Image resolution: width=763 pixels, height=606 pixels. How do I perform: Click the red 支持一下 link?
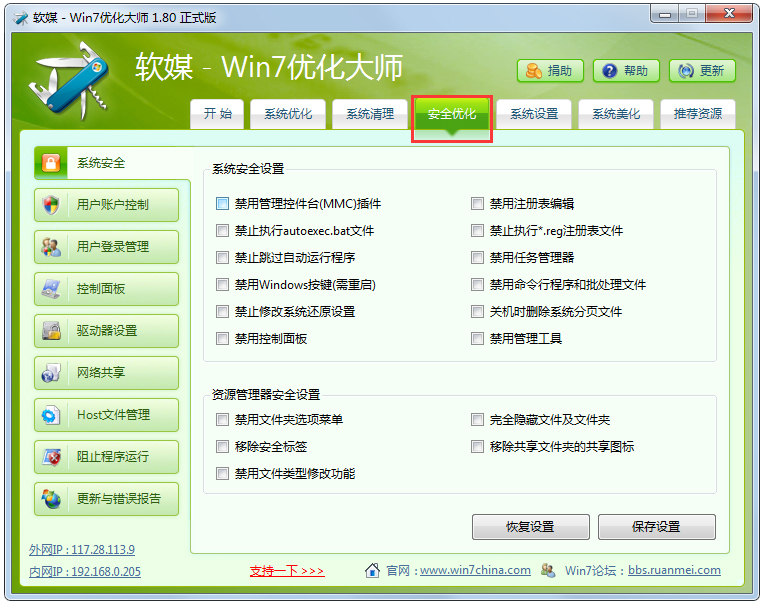click(287, 571)
